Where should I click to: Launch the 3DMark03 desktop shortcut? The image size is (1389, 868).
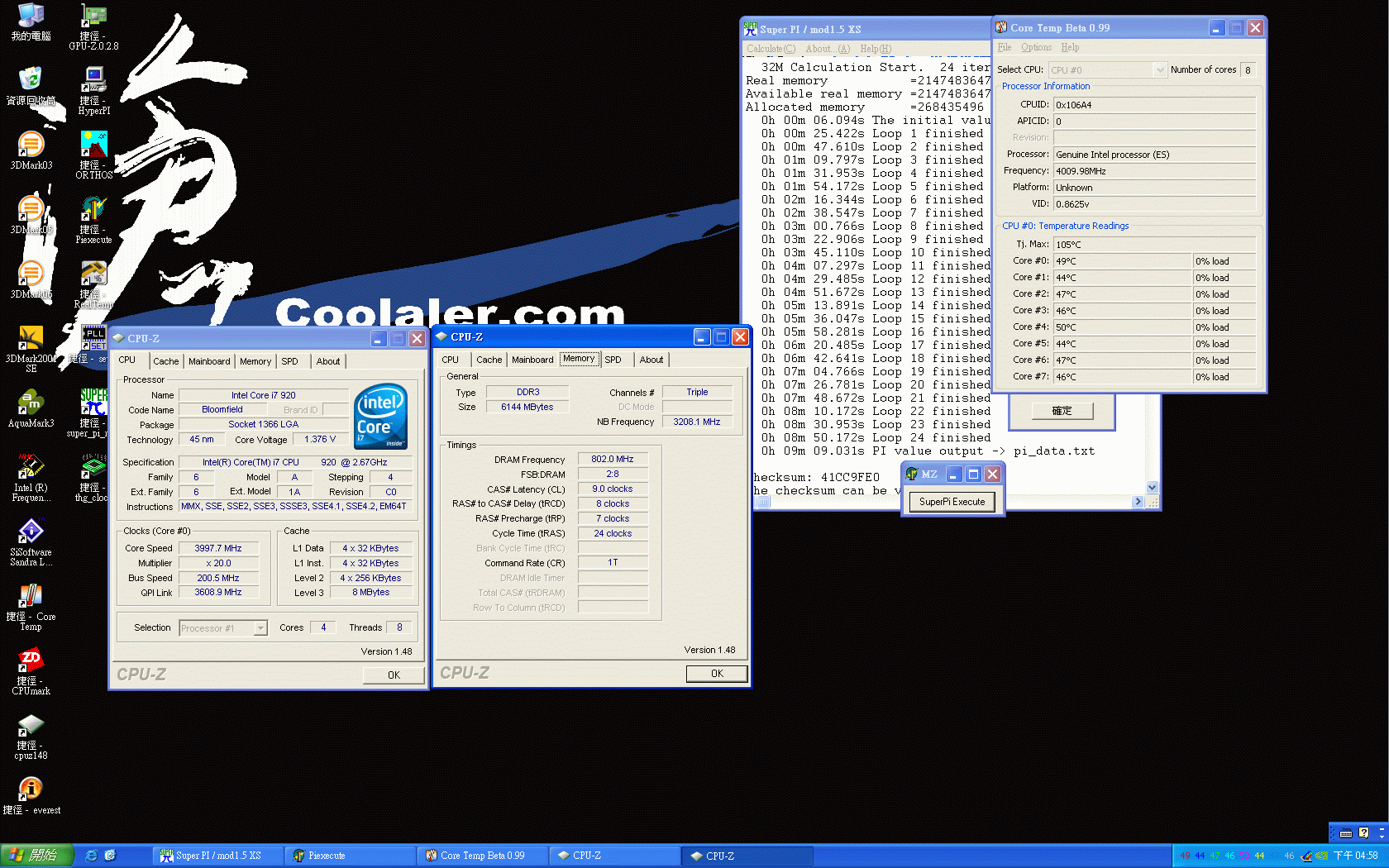[31, 150]
